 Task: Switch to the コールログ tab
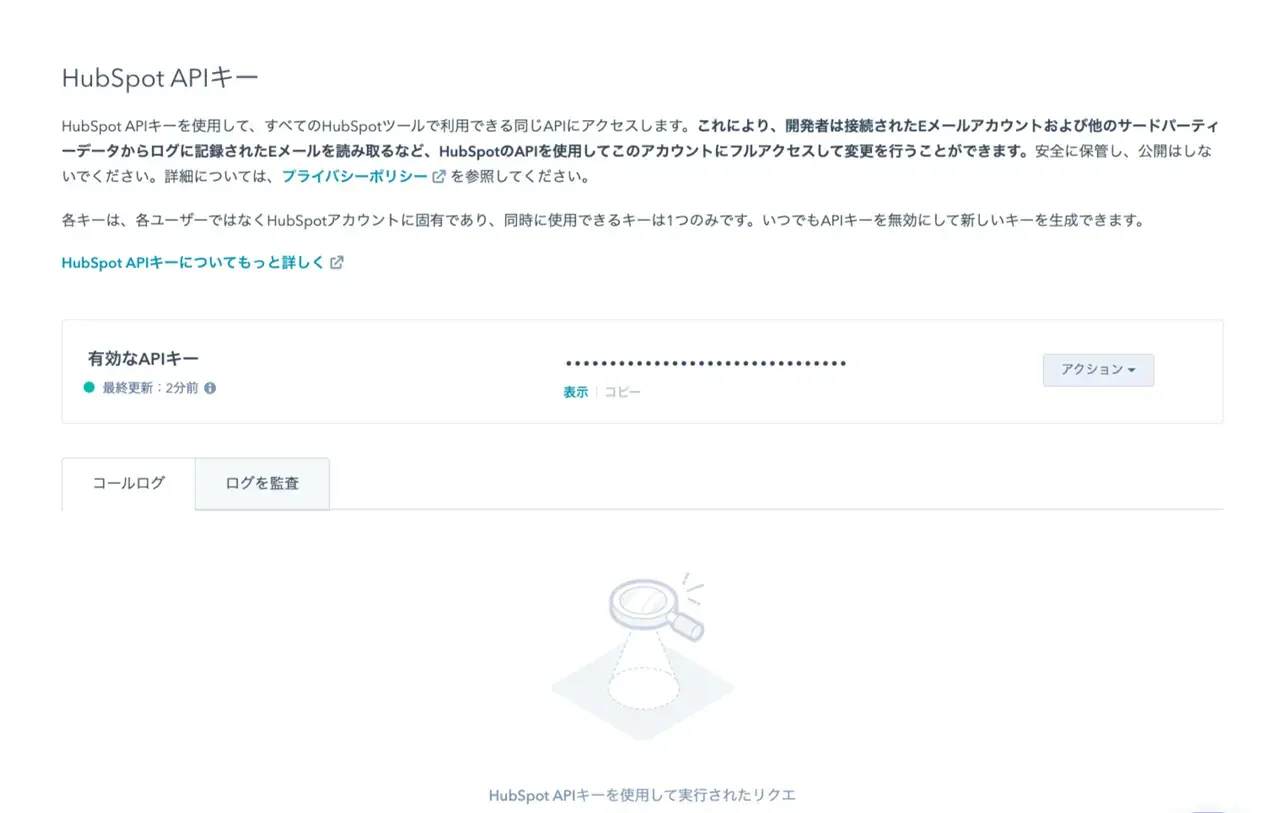click(x=129, y=483)
